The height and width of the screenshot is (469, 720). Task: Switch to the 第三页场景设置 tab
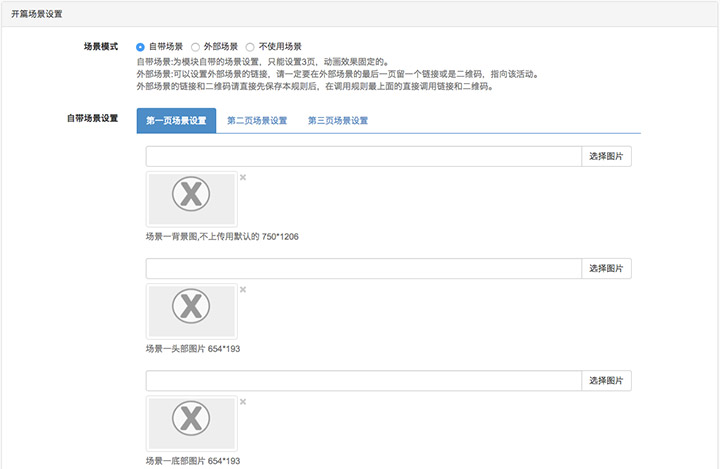pos(338,121)
